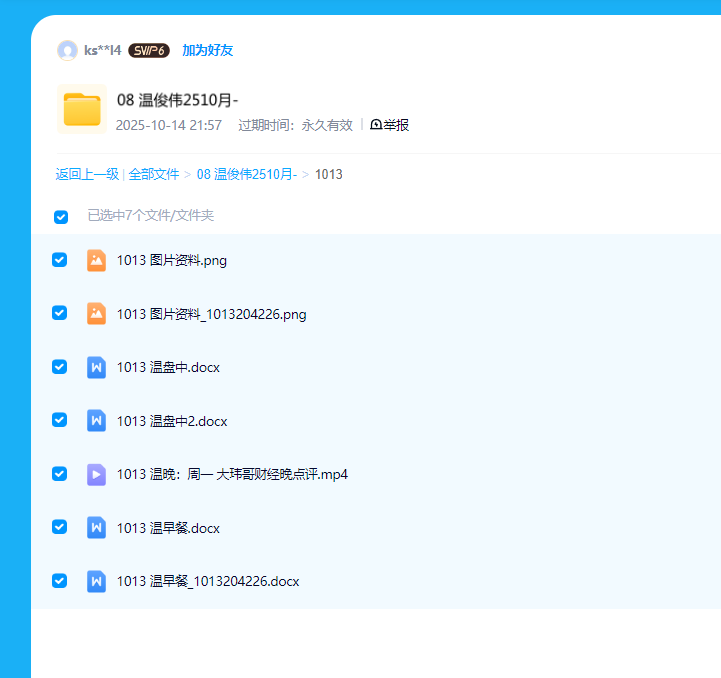Click the Word icon for 1013 温盘中2.docx
The image size is (721, 678).
coord(96,421)
